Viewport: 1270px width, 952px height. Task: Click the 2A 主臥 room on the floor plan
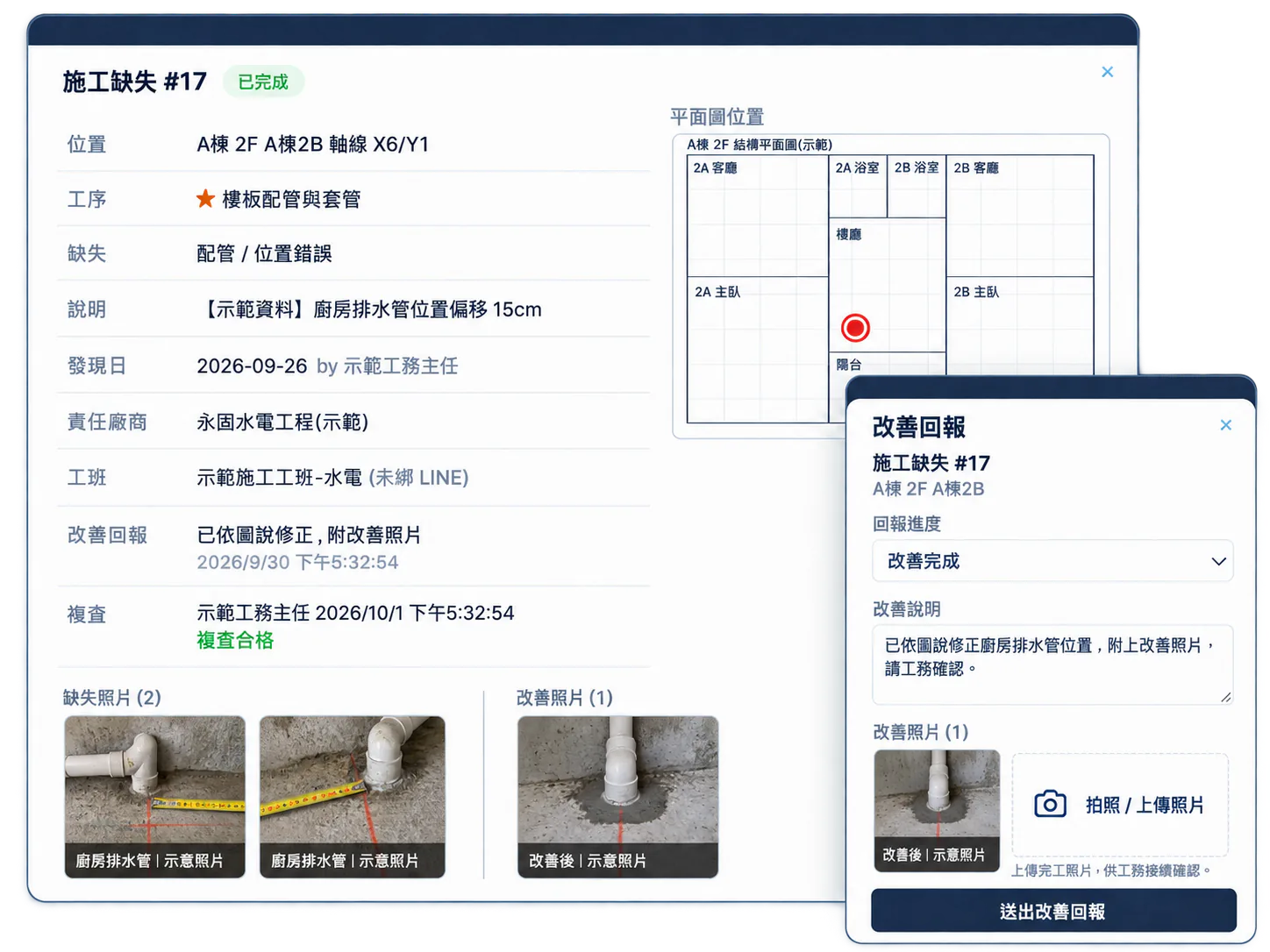758,350
